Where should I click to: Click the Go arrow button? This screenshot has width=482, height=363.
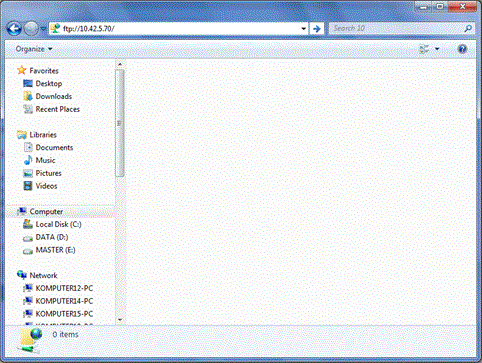(x=317, y=29)
